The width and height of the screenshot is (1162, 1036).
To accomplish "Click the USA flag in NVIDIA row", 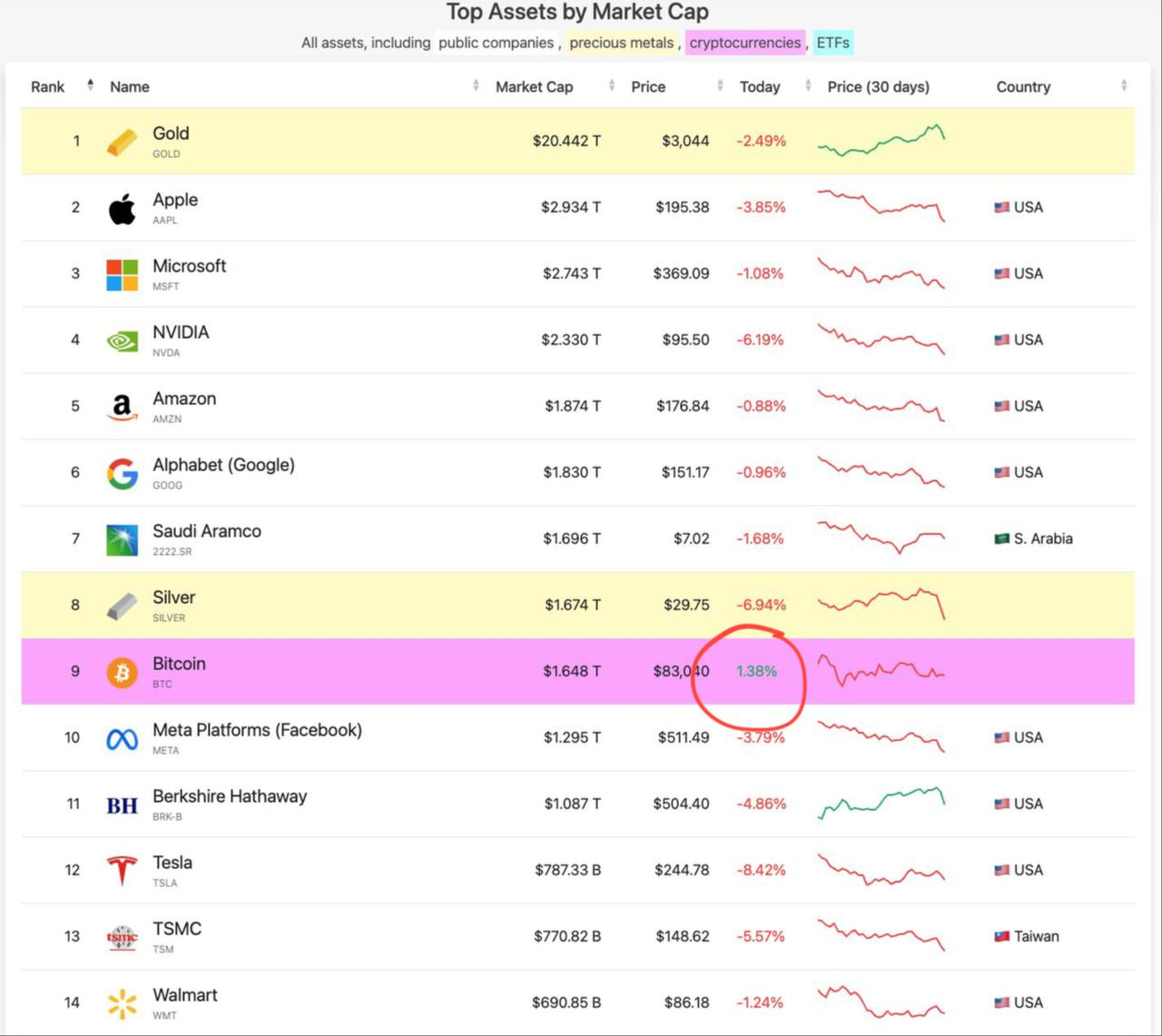I will (1002, 340).
